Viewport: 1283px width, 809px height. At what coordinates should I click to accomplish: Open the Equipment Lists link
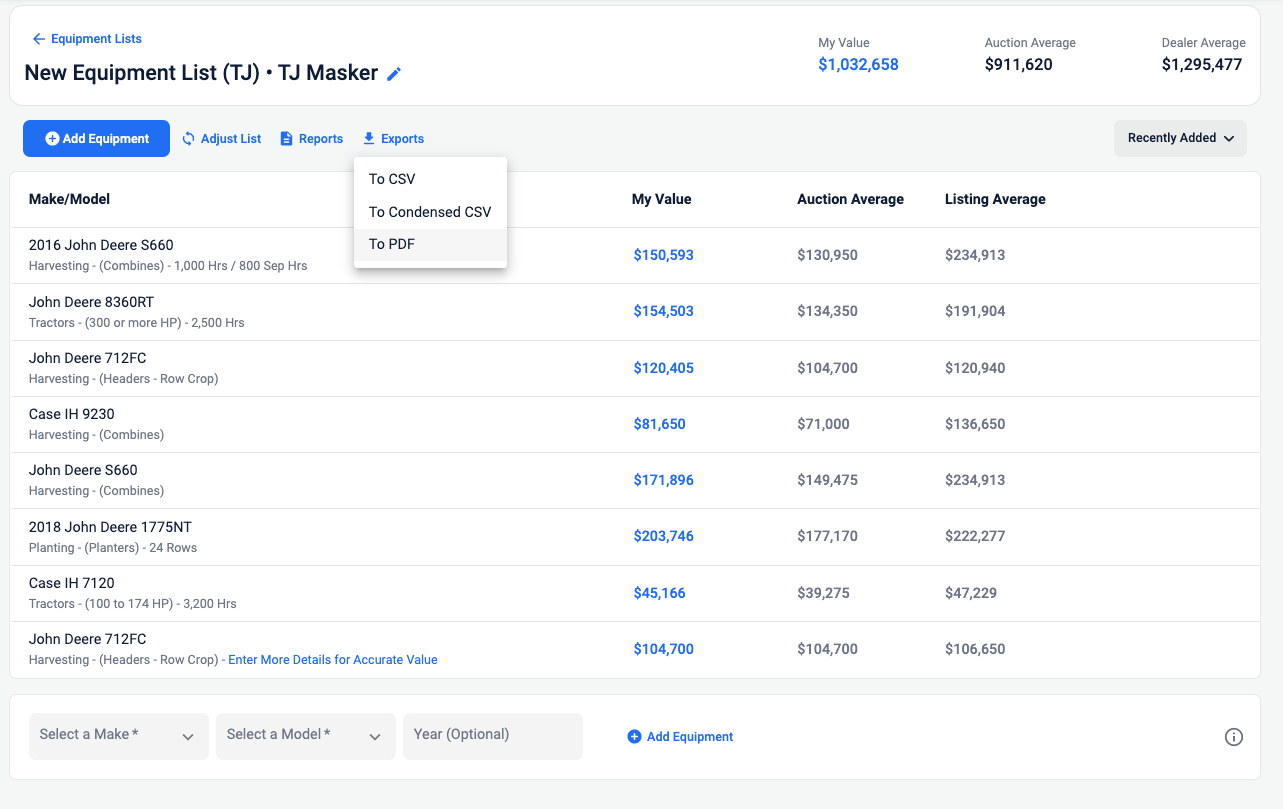96,39
